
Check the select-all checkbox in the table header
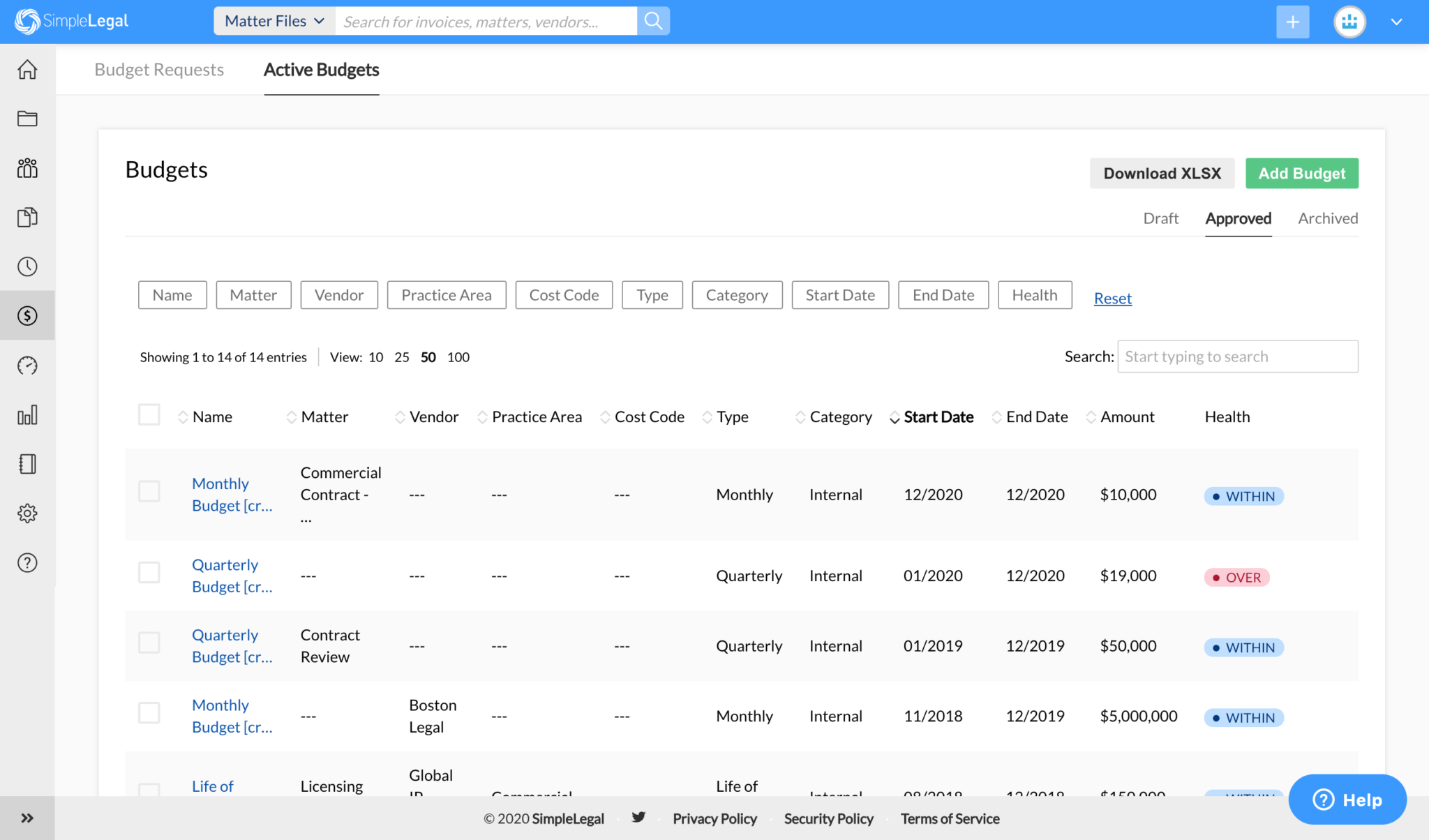pyautogui.click(x=149, y=414)
